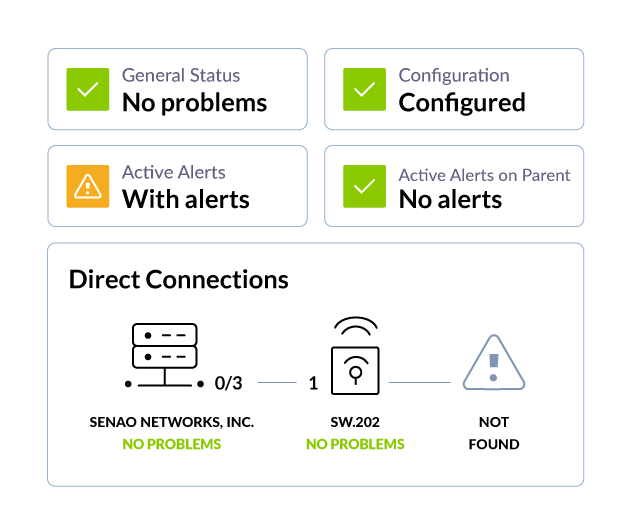Viewport: 631px width, 532px height.
Task: Click the SENAO NETWORKS, INC. label
Action: (x=171, y=422)
